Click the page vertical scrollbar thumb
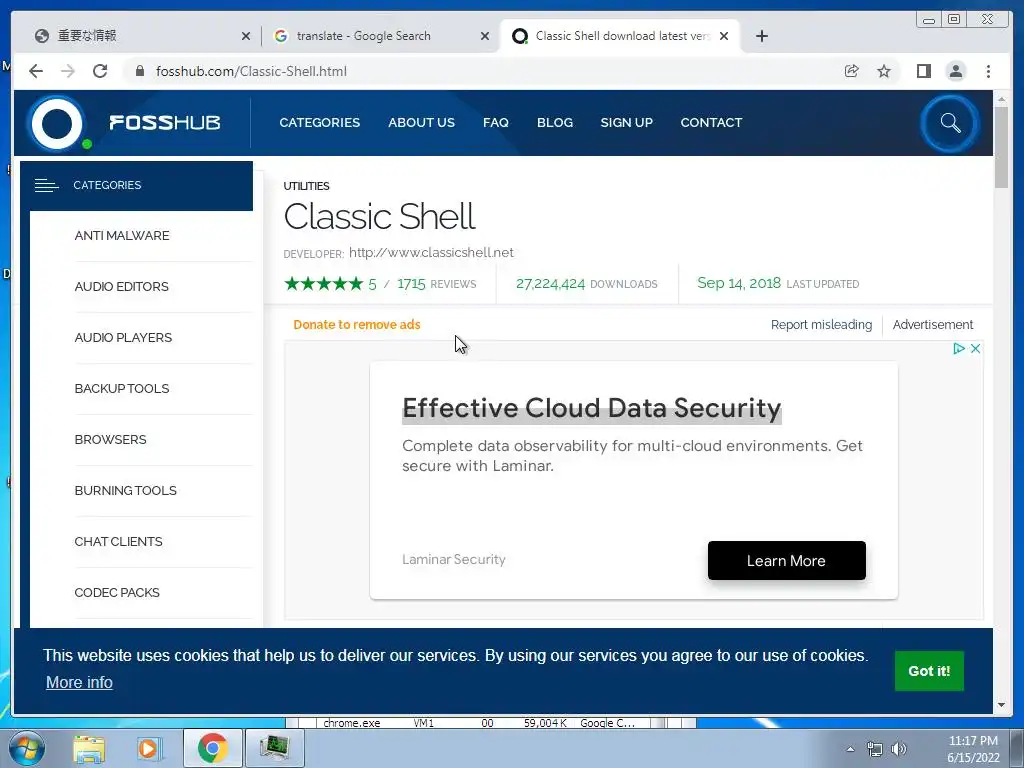The height and width of the screenshot is (768, 1024). point(1001,147)
